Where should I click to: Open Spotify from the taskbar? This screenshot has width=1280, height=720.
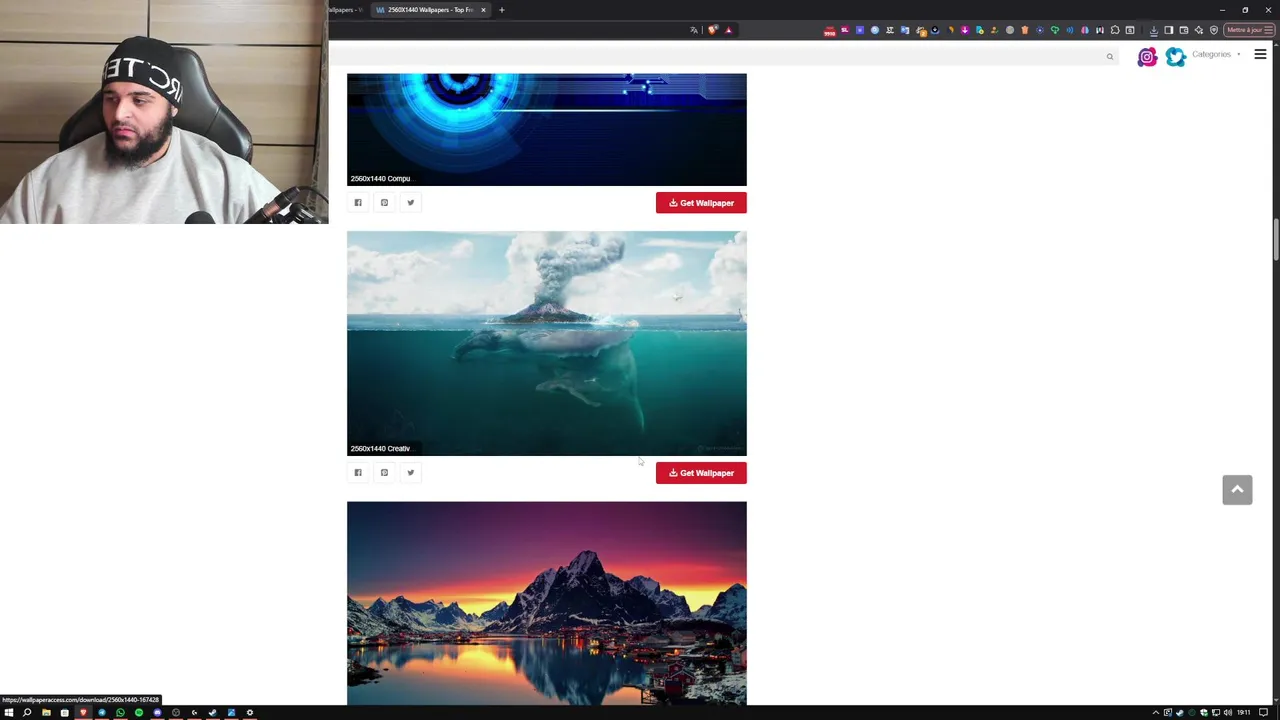tap(139, 712)
